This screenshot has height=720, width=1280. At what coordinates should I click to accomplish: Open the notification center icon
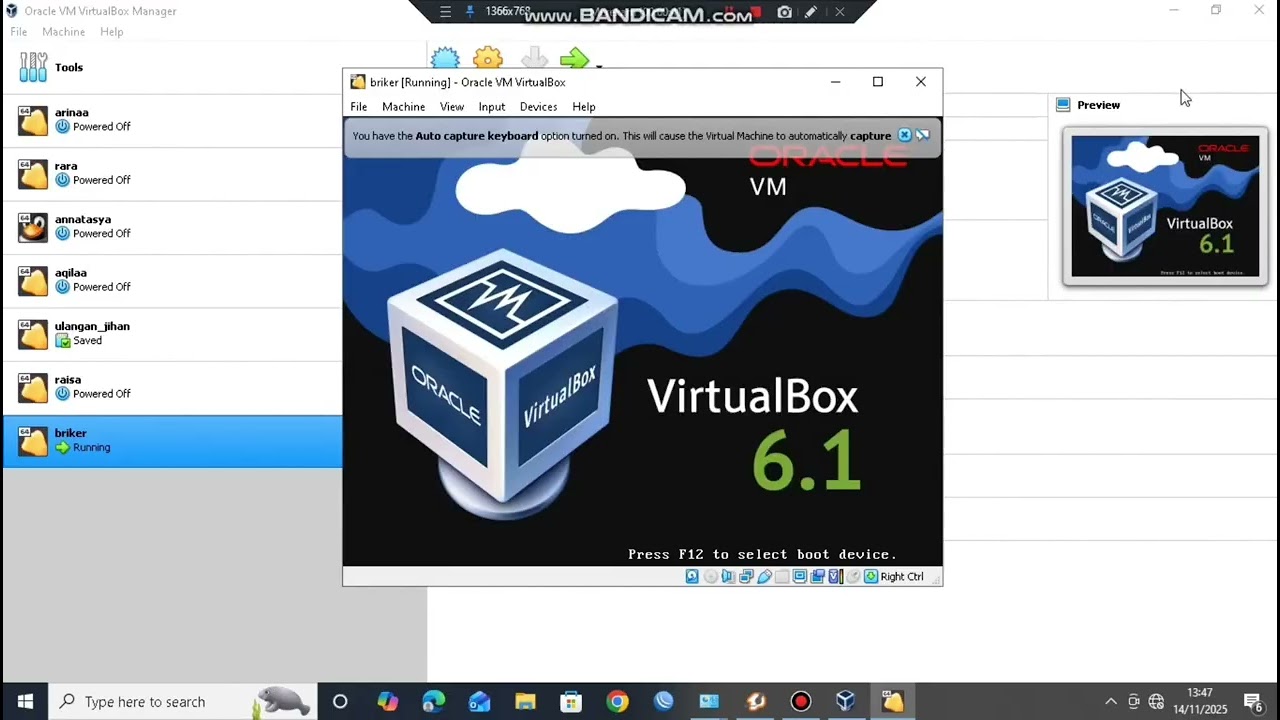coord(1253,701)
